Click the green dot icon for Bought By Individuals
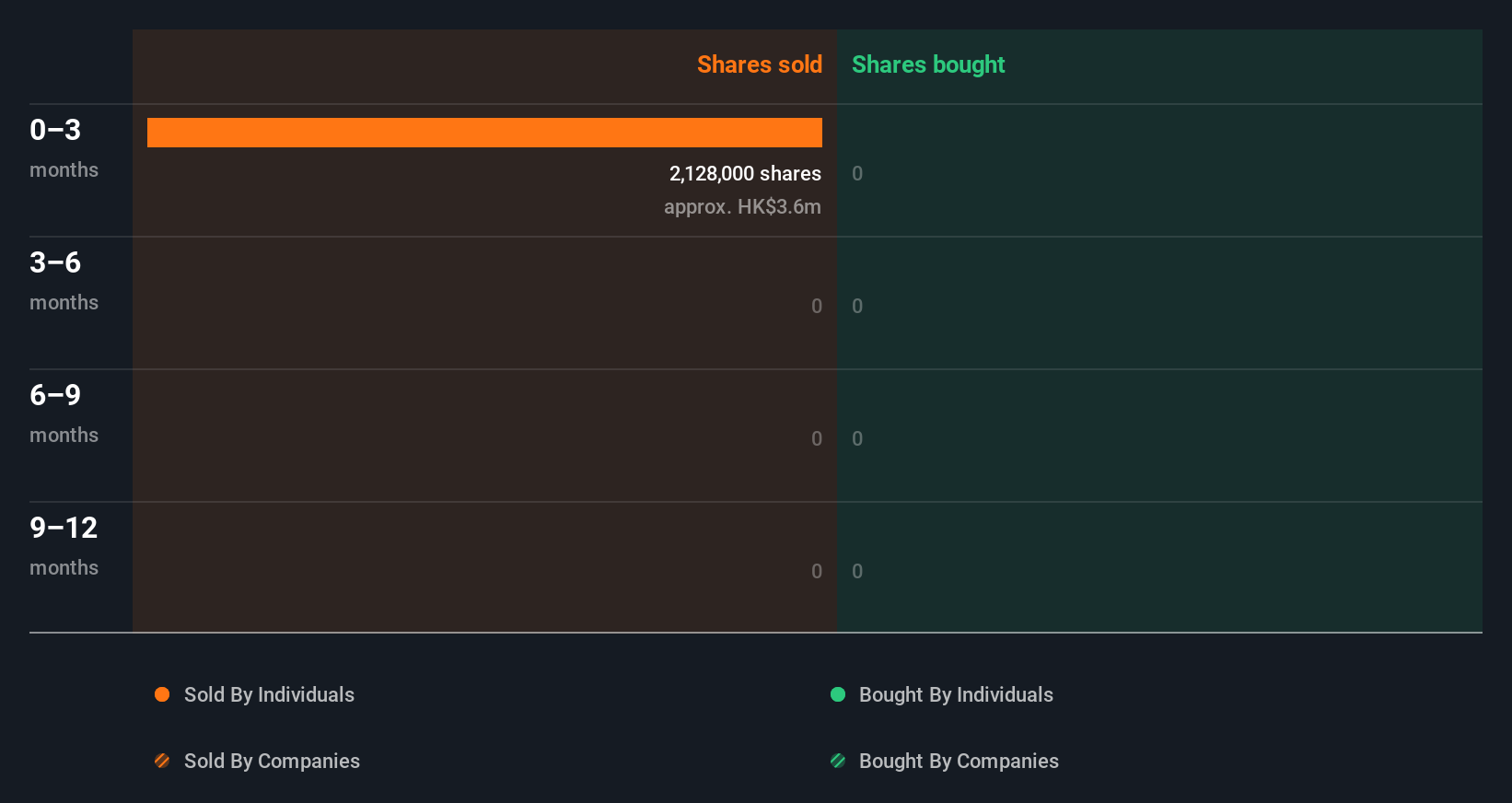The width and height of the screenshot is (1512, 803). pyautogui.click(x=838, y=694)
